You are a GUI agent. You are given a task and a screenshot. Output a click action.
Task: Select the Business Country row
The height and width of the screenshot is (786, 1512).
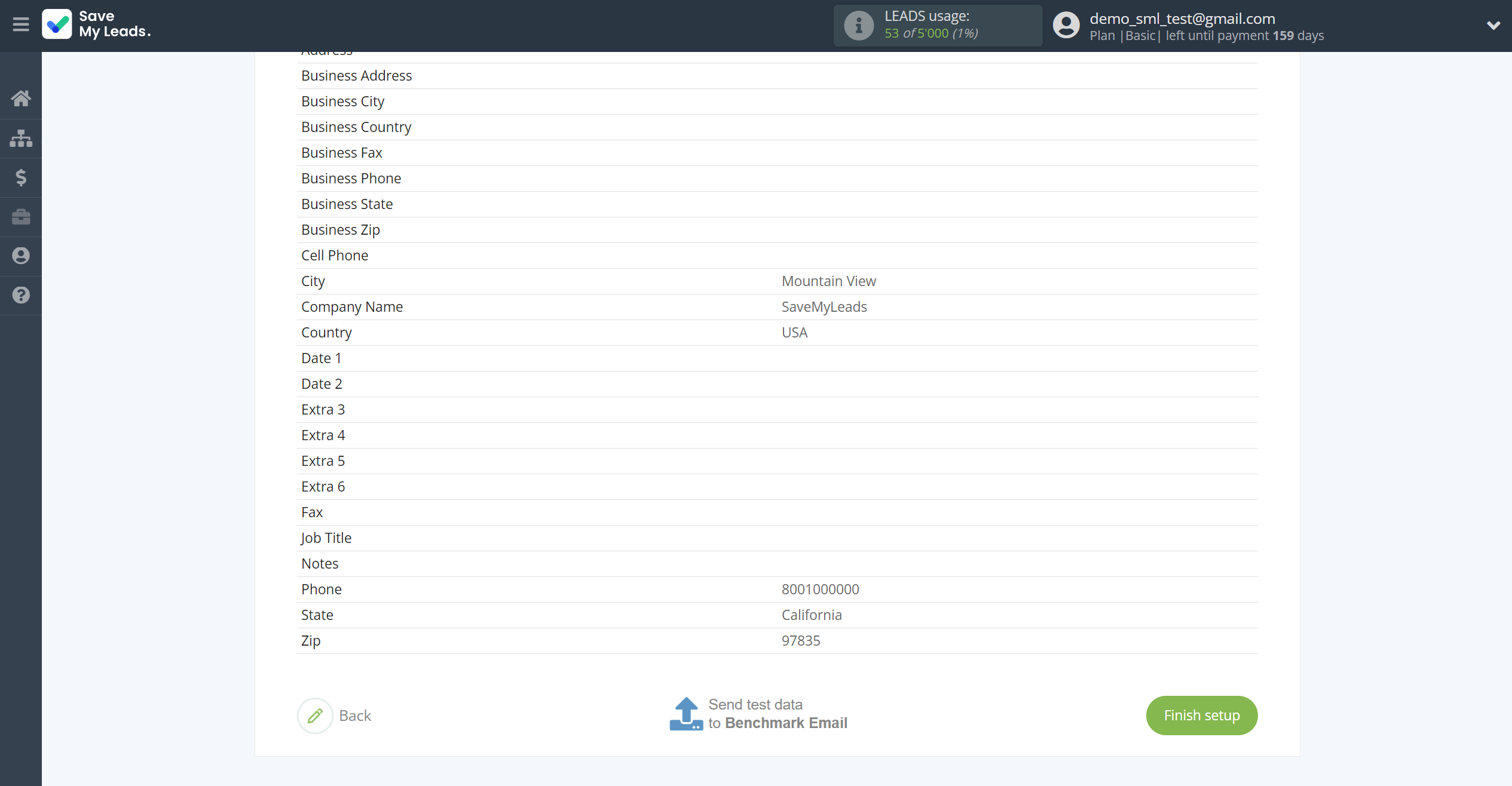[x=777, y=127]
